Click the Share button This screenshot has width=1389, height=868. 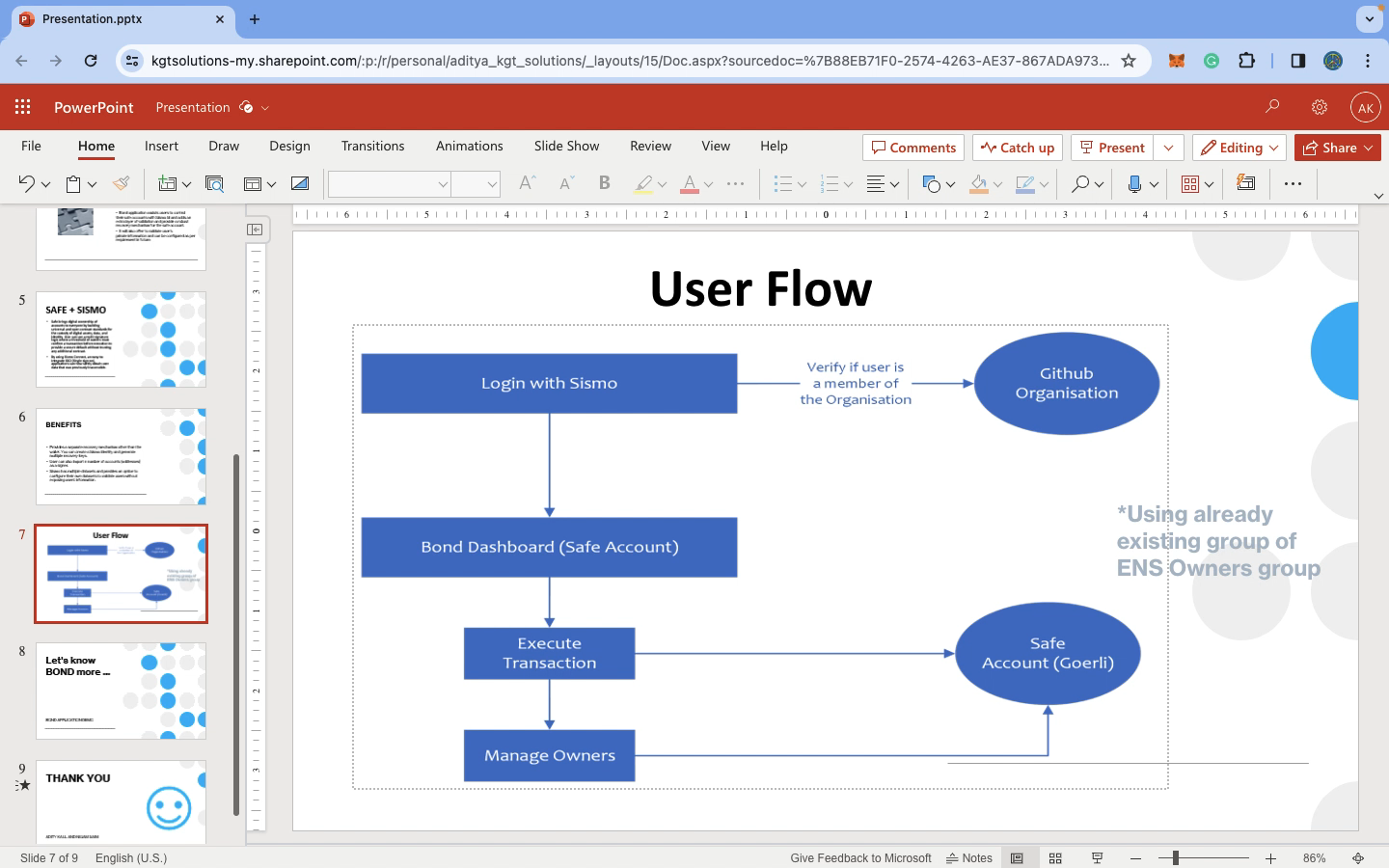[x=1338, y=148]
